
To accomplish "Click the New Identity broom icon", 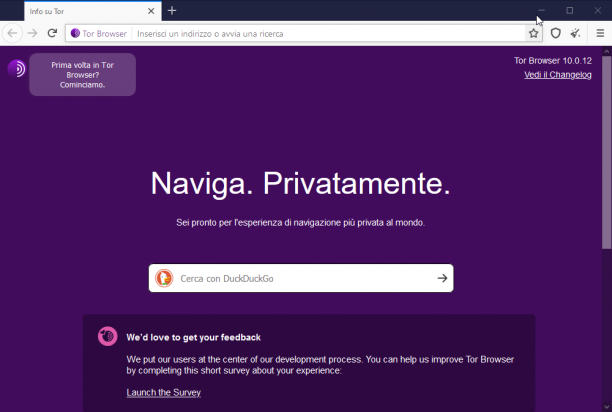I will coord(575,34).
